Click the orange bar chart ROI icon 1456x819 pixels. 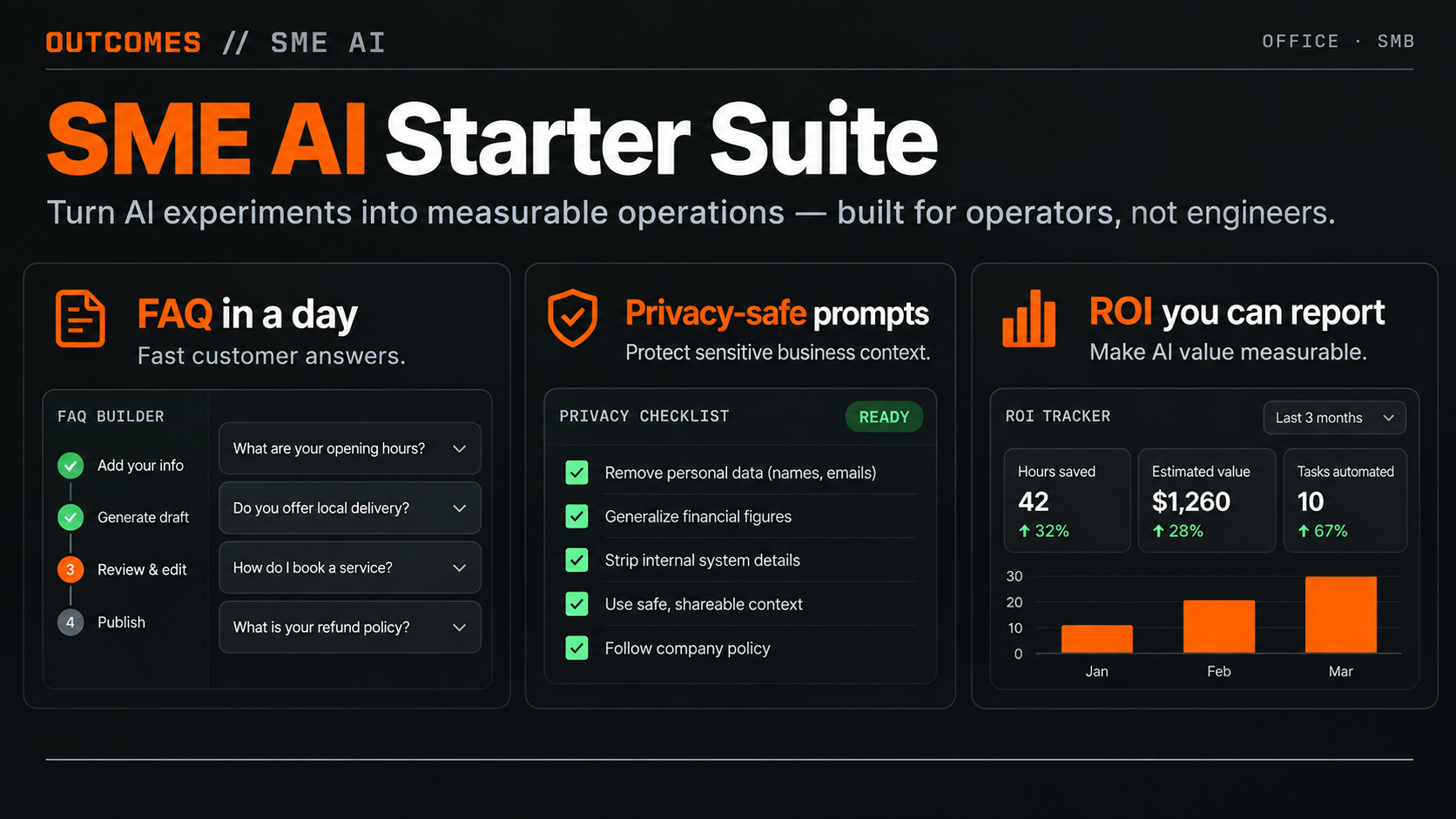tap(1028, 319)
